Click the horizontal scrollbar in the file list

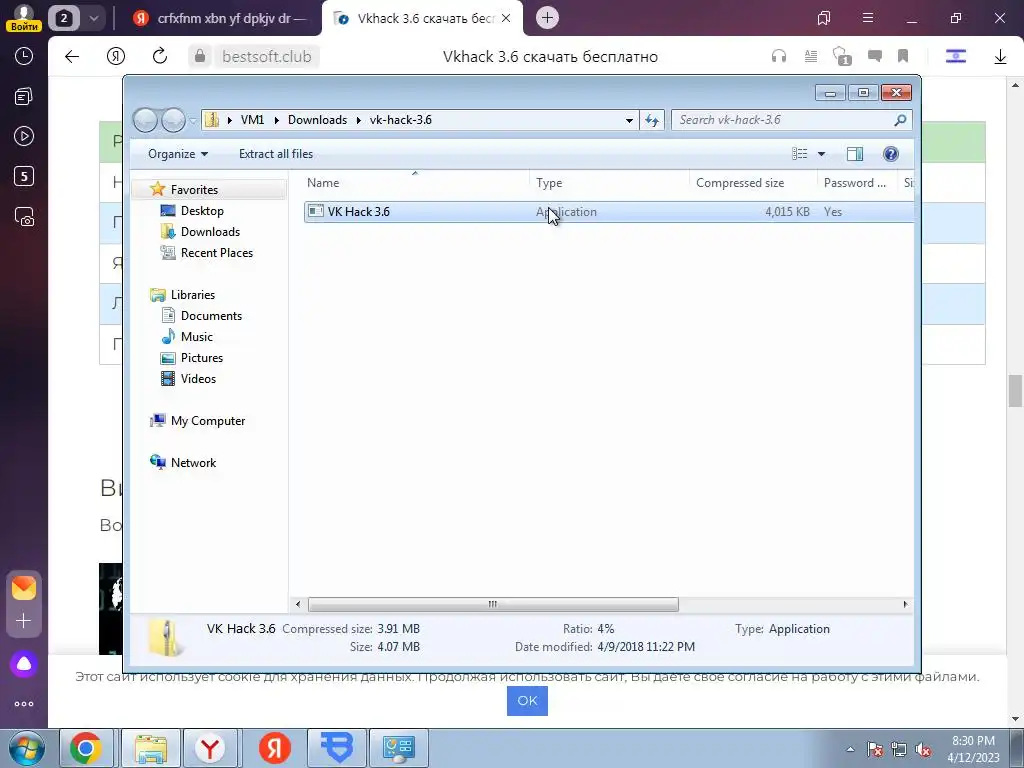493,605
